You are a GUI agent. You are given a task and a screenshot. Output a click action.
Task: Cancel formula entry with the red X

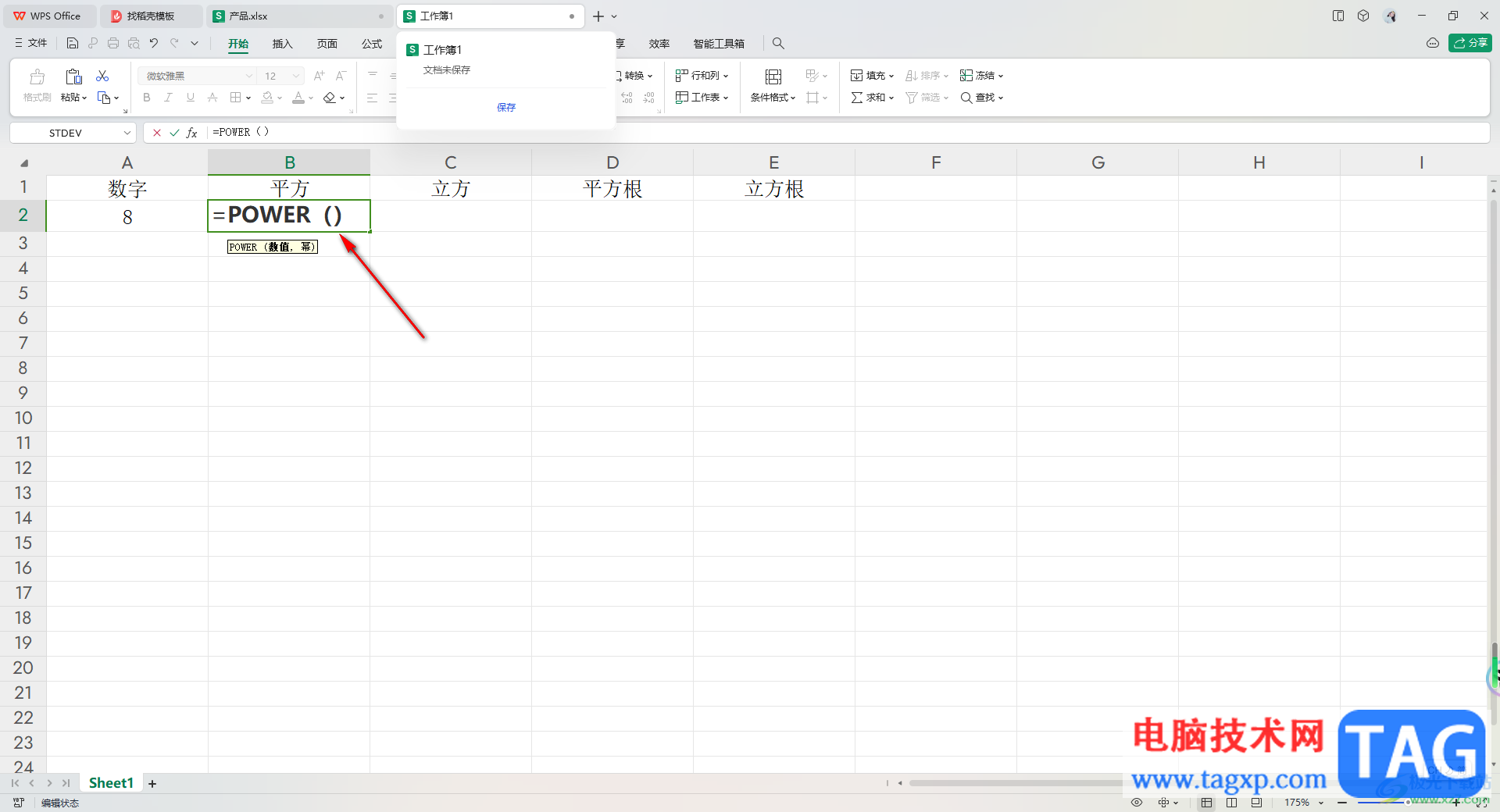[x=157, y=133]
